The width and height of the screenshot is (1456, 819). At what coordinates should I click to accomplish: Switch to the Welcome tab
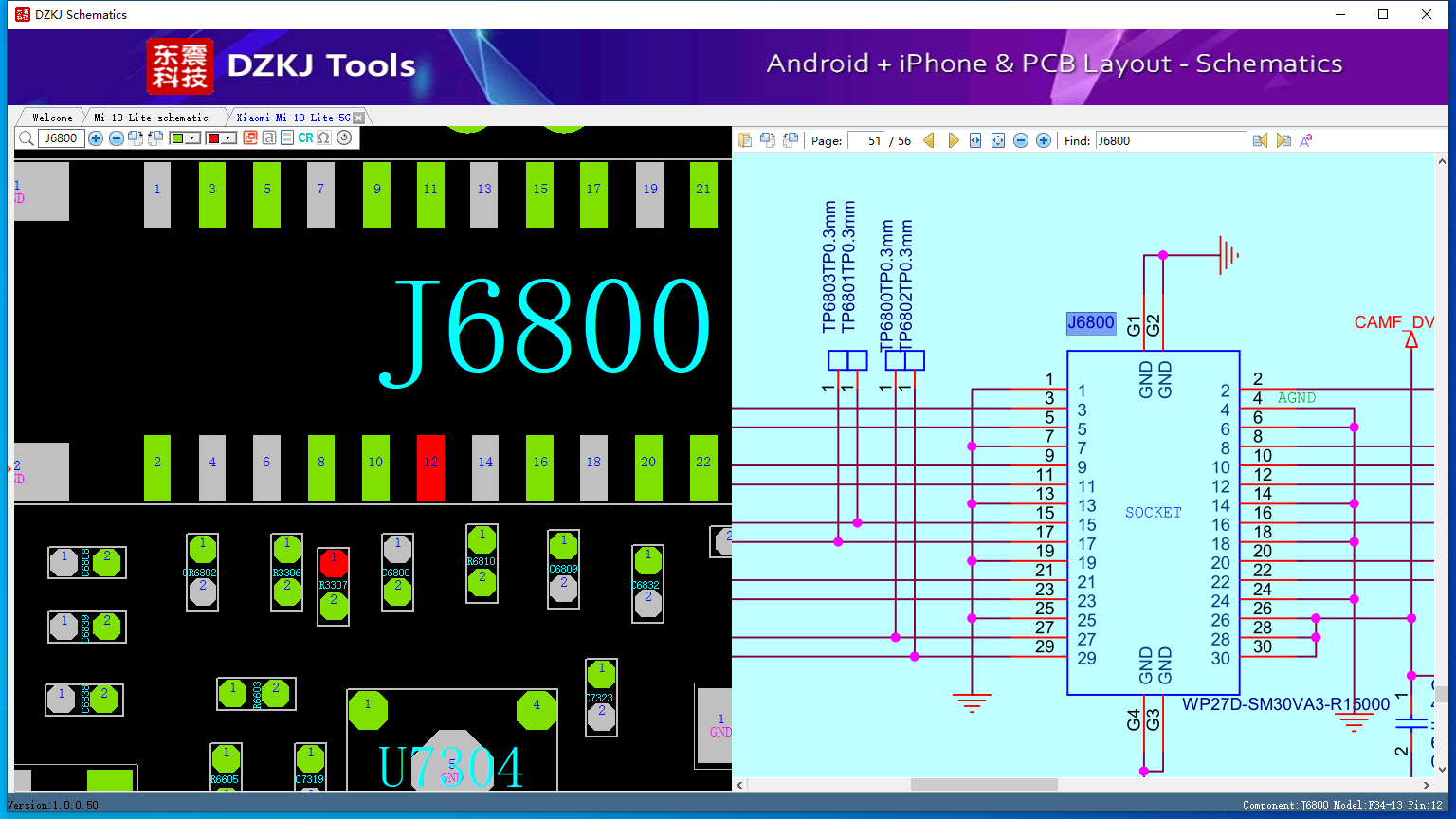tap(52, 118)
